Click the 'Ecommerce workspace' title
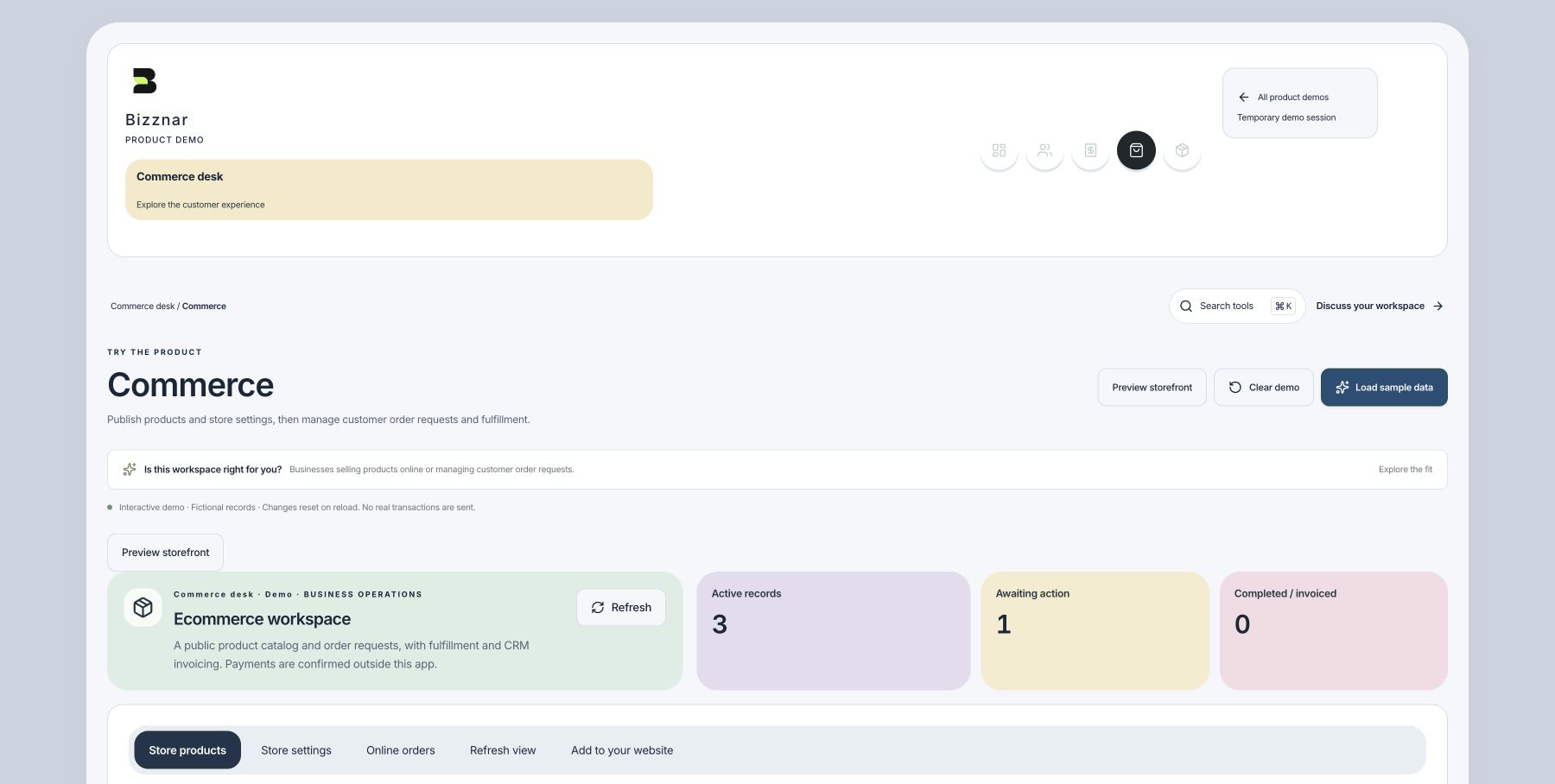The image size is (1555, 784). (x=262, y=619)
